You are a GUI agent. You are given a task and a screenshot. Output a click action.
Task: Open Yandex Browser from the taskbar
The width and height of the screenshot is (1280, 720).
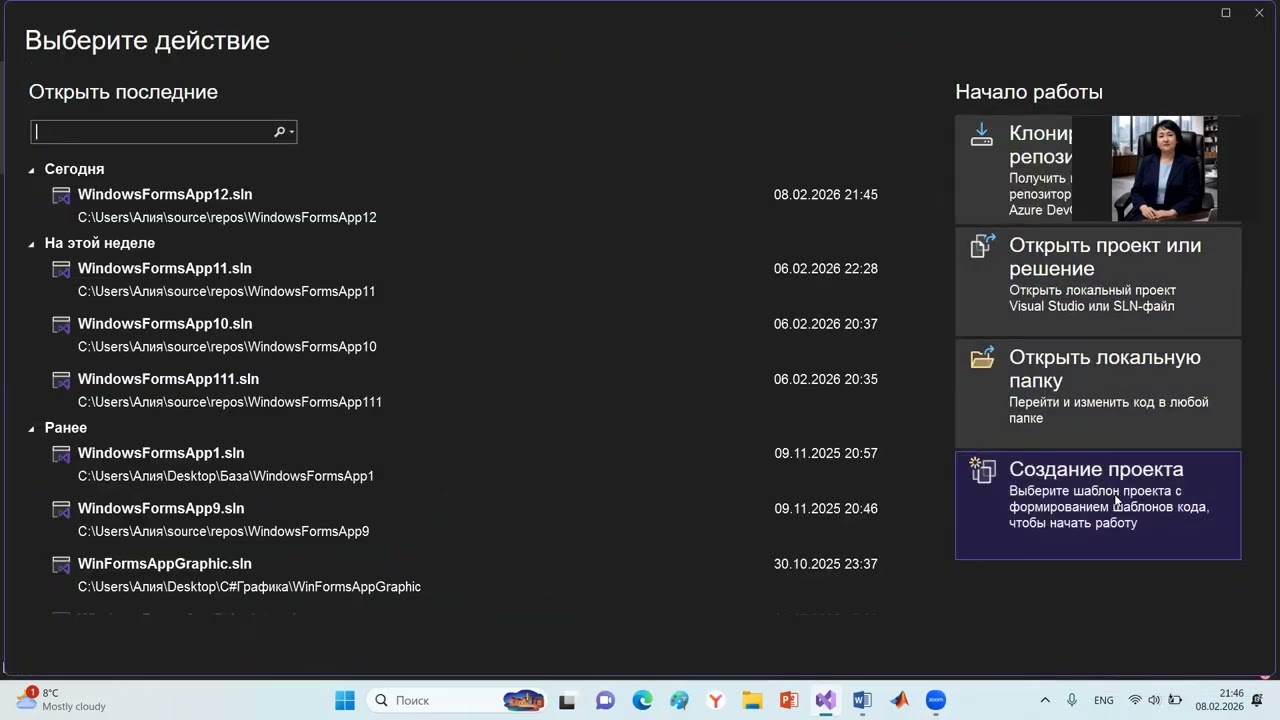click(716, 700)
